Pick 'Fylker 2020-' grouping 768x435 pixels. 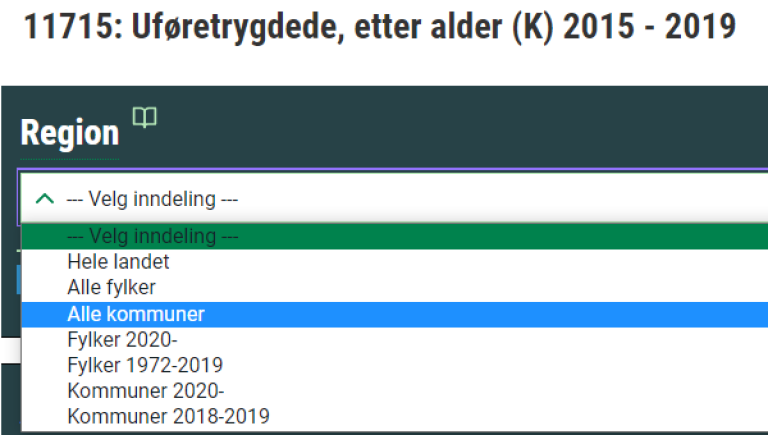tap(122, 339)
